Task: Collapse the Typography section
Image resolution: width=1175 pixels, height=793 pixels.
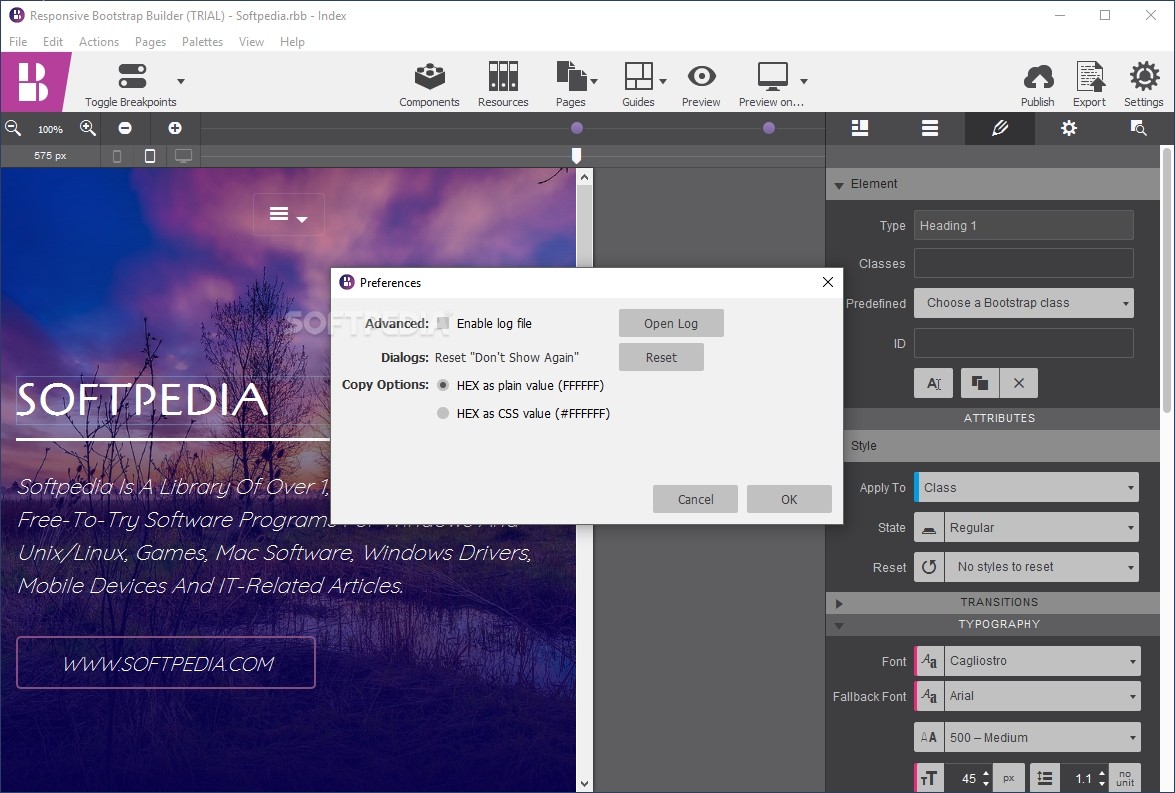Action: pos(839,625)
